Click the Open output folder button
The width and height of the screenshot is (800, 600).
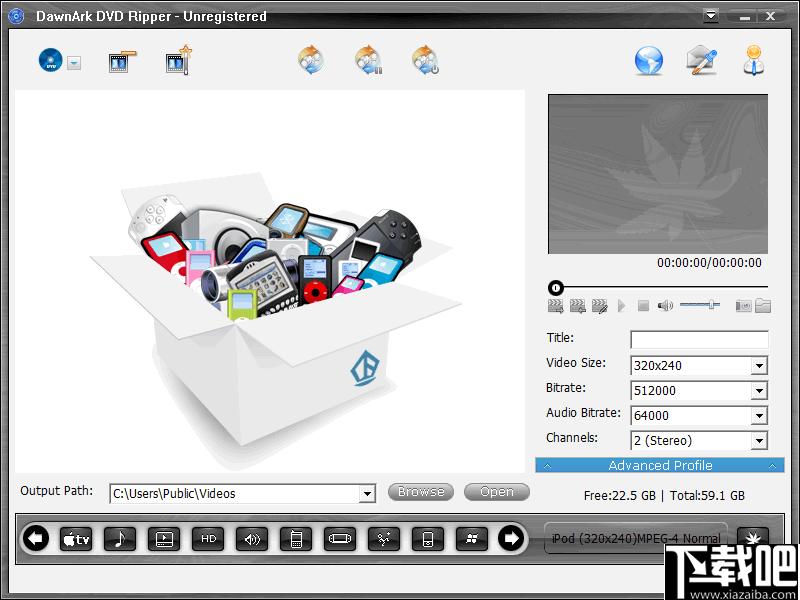[497, 492]
